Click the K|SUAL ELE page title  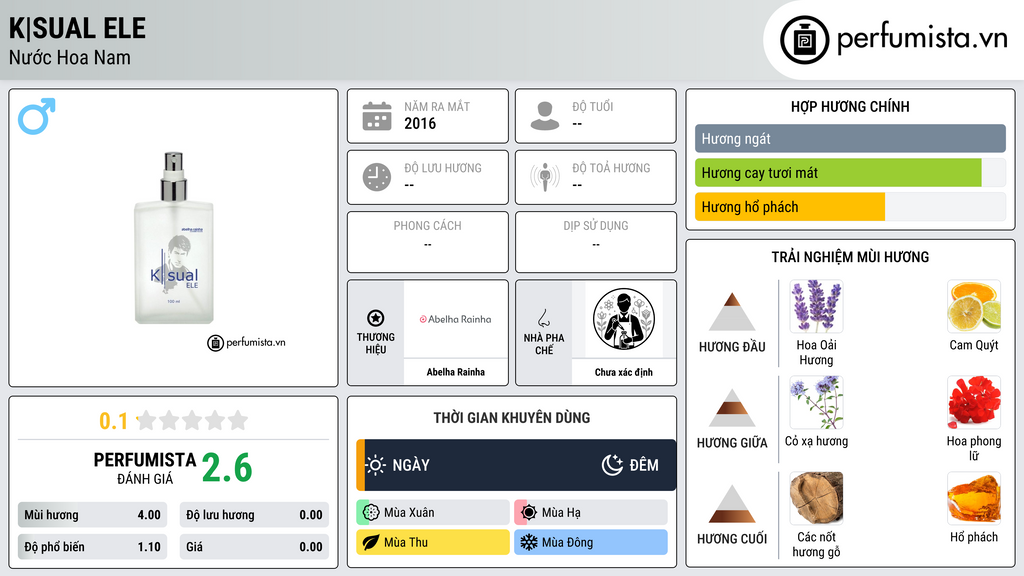pyautogui.click(x=77, y=28)
